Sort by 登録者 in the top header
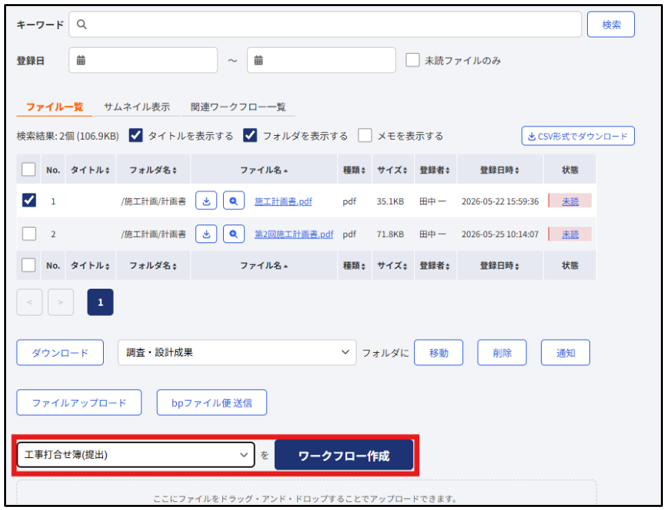667x510 pixels. [435, 170]
